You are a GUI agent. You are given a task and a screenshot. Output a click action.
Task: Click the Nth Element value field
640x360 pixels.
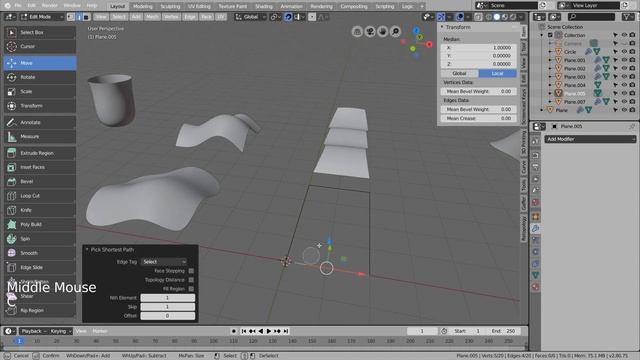coord(167,298)
